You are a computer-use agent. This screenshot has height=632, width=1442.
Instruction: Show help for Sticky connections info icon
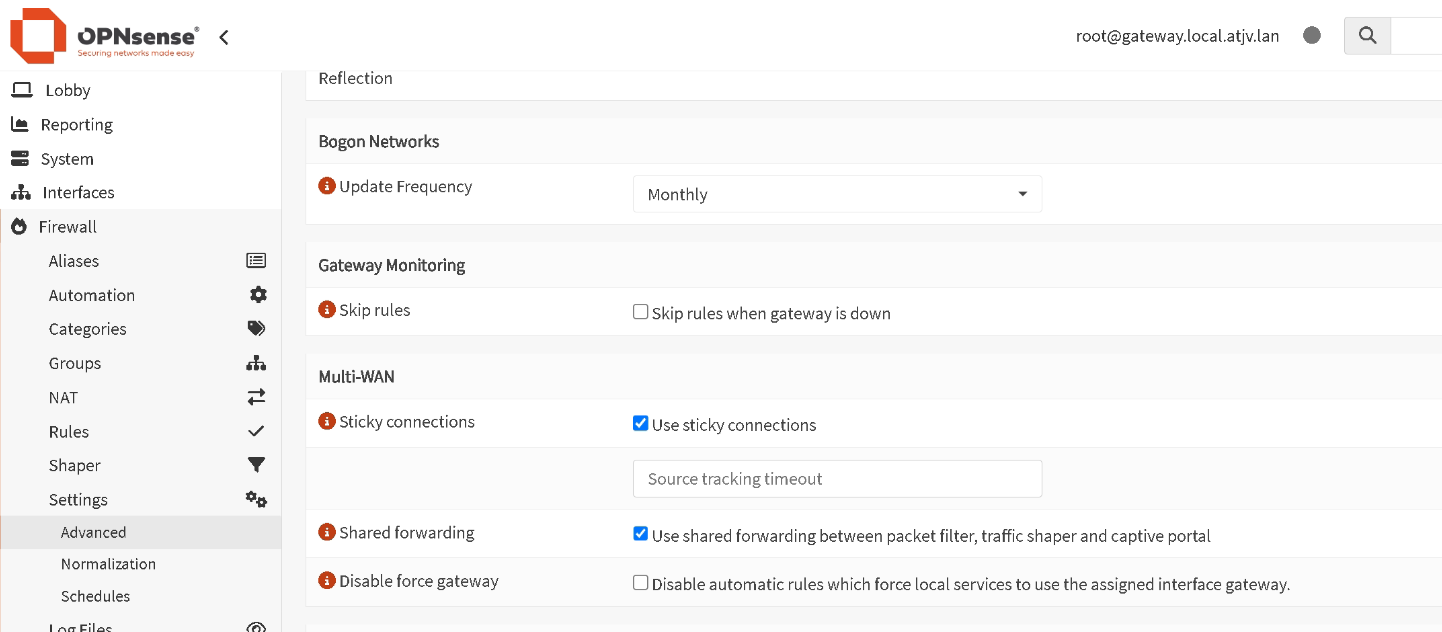(x=326, y=422)
